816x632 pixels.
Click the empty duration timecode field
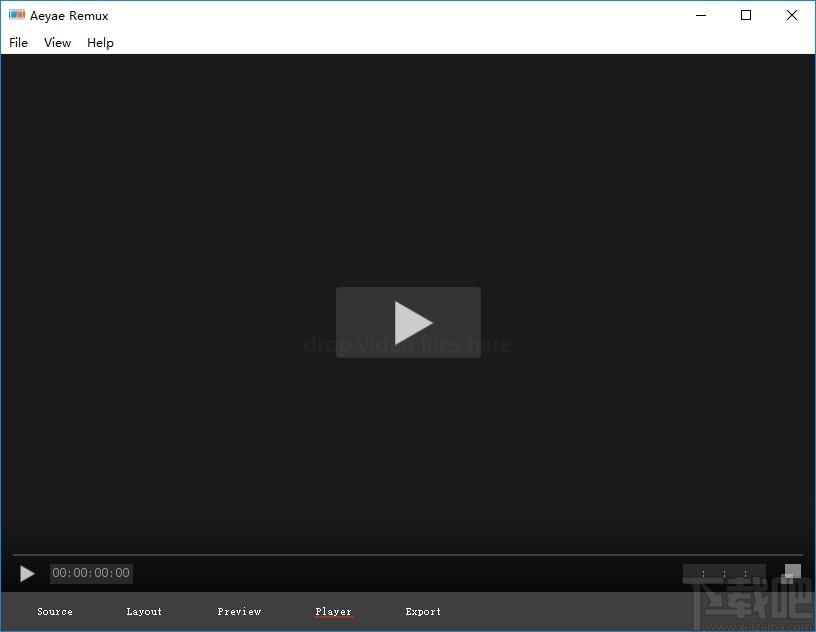pos(724,573)
